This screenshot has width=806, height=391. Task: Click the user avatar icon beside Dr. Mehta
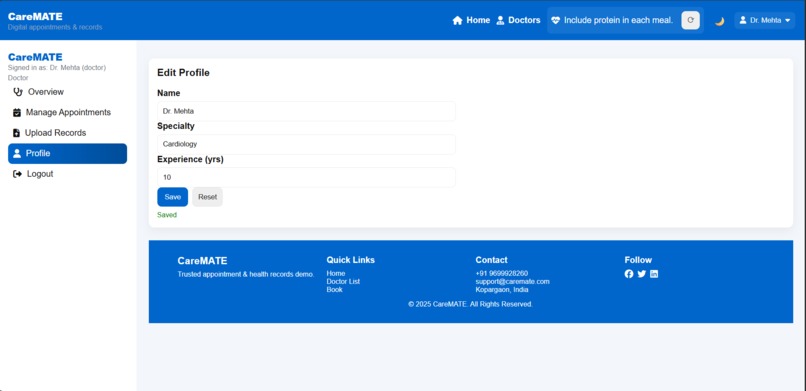tap(743, 21)
